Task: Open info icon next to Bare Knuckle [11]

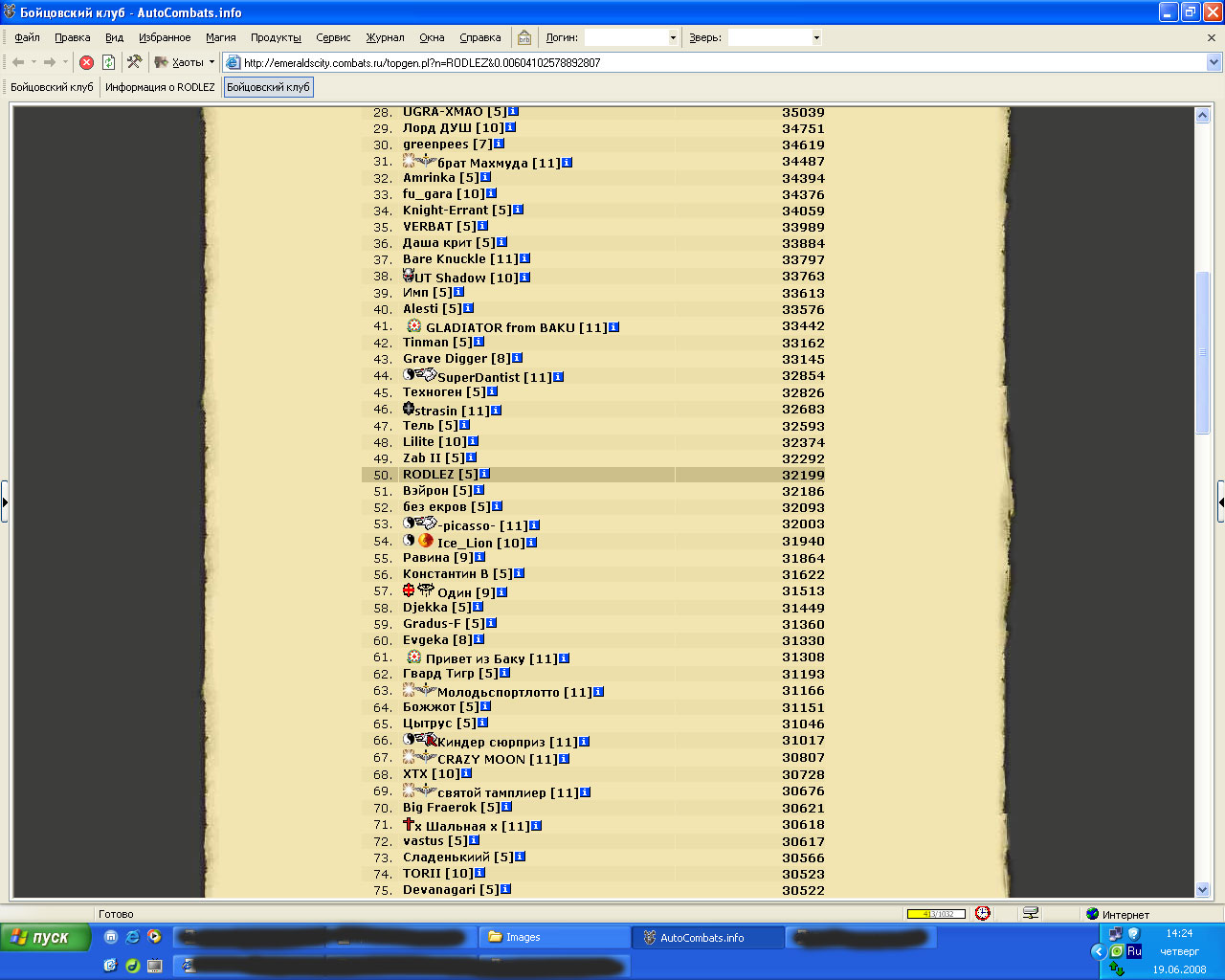Action: click(524, 258)
